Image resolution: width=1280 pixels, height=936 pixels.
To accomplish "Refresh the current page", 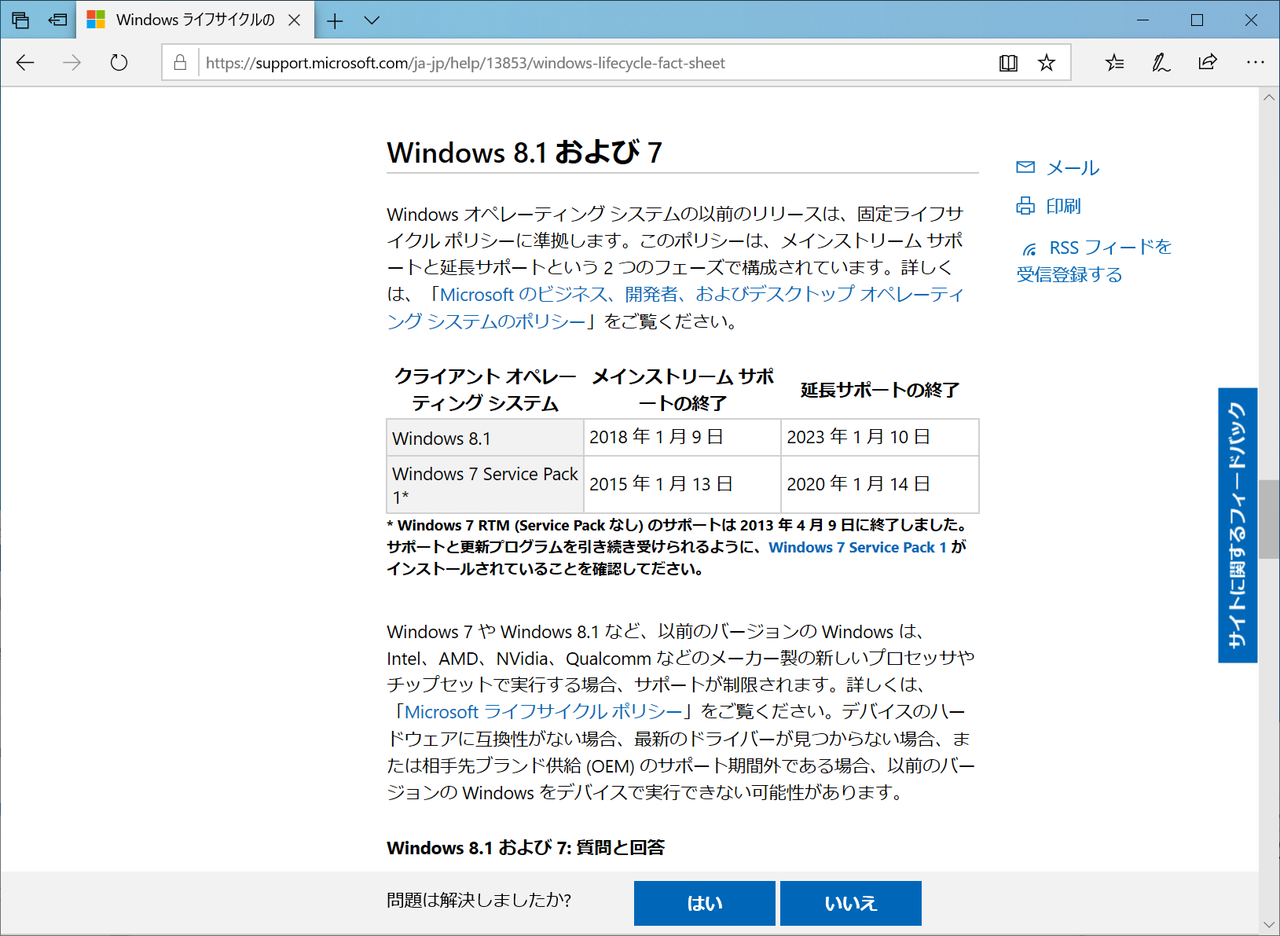I will (x=119, y=63).
